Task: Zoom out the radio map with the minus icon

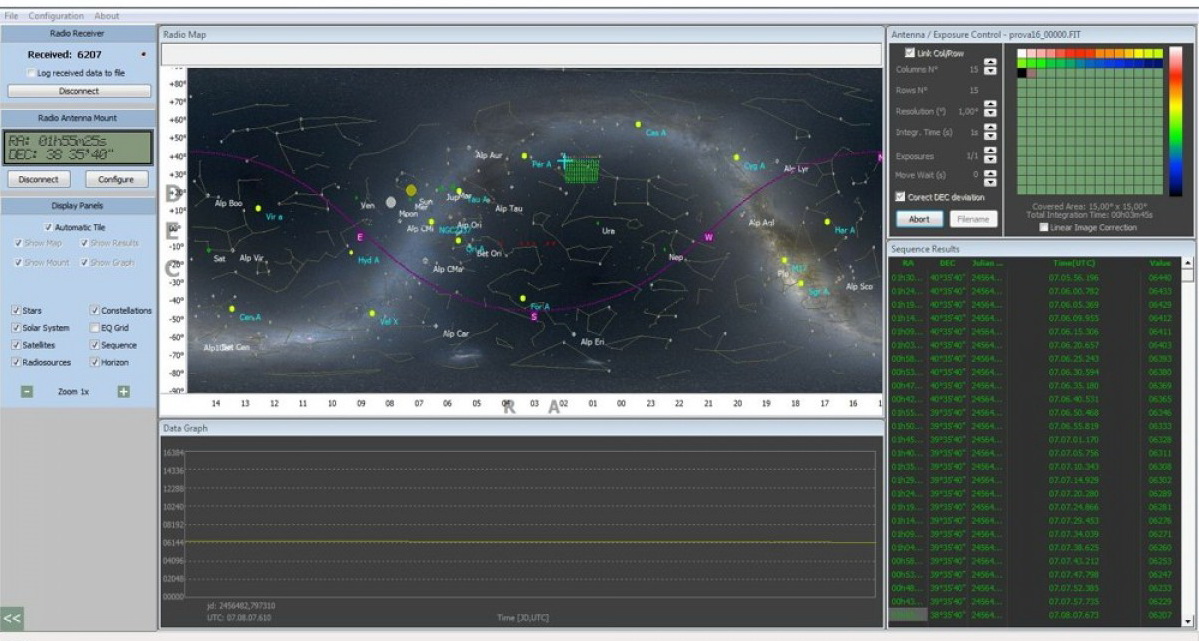Action: click(27, 392)
